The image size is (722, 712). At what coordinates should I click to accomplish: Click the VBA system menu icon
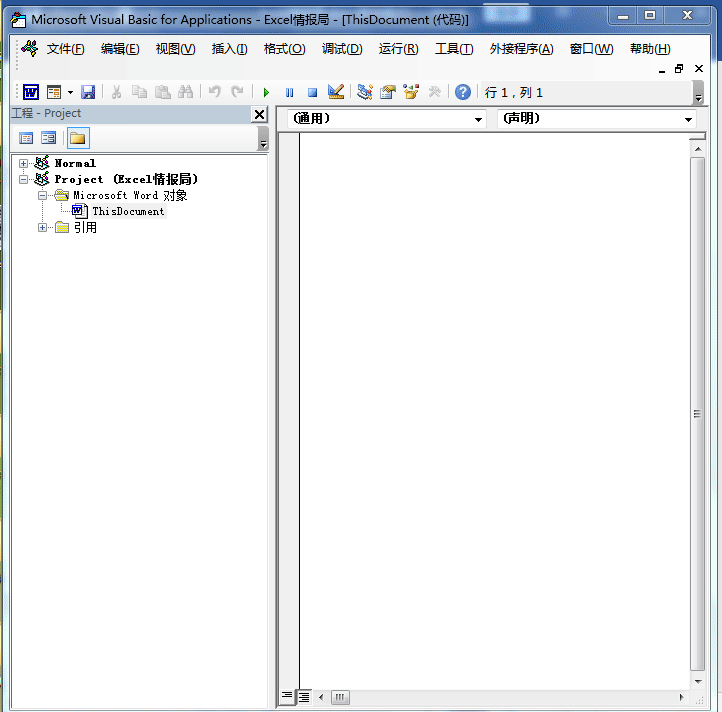coord(18,20)
